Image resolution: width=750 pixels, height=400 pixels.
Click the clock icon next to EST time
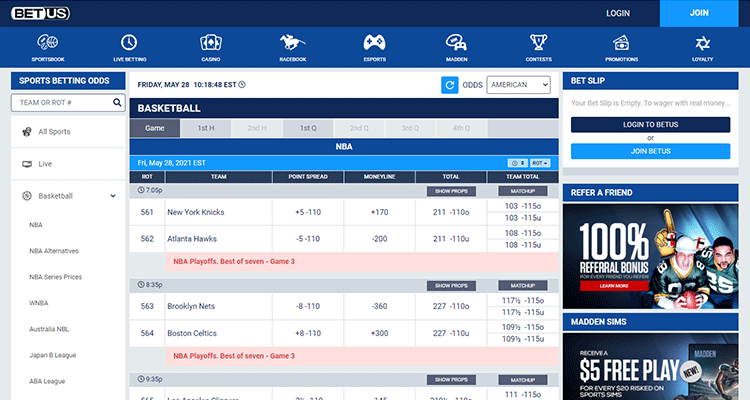tap(242, 85)
